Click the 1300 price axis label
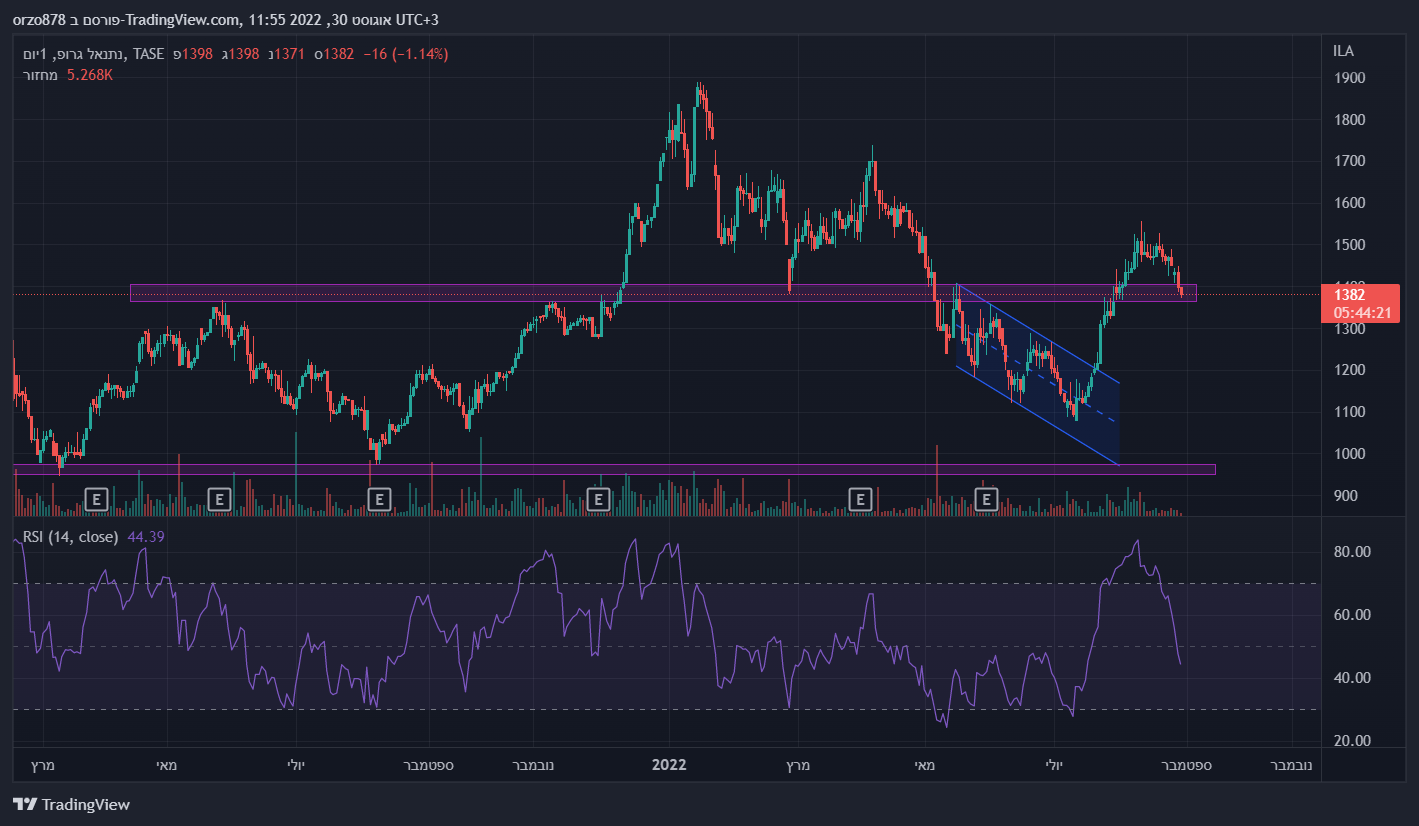Viewport: 1419px width, 826px height. (x=1350, y=329)
